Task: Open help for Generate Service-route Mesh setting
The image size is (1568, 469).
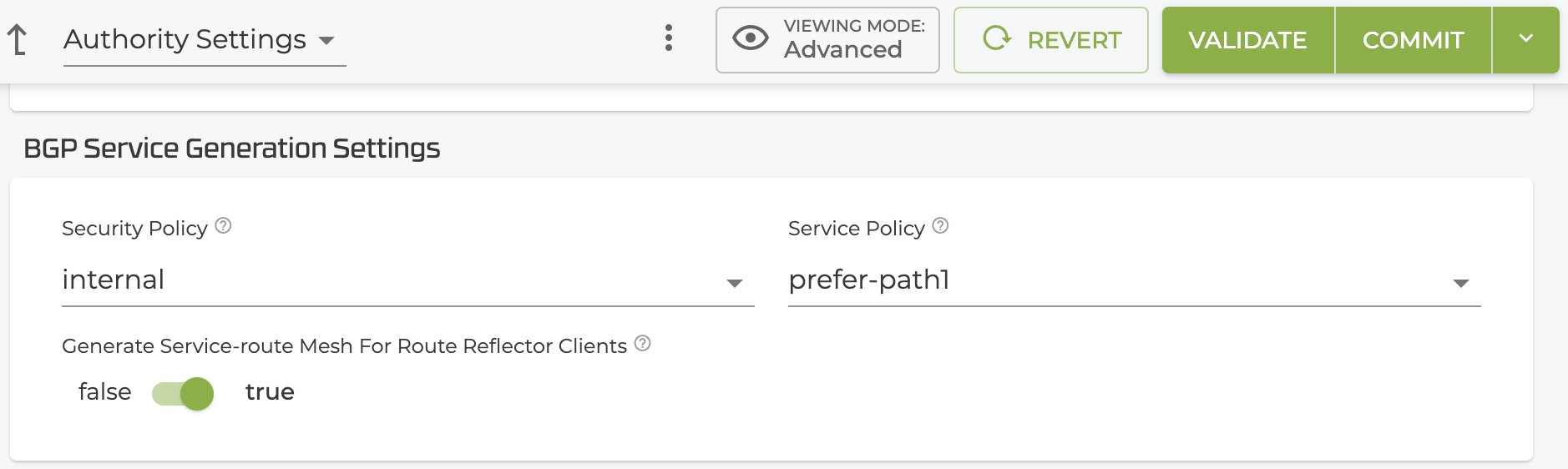Action: pos(642,344)
